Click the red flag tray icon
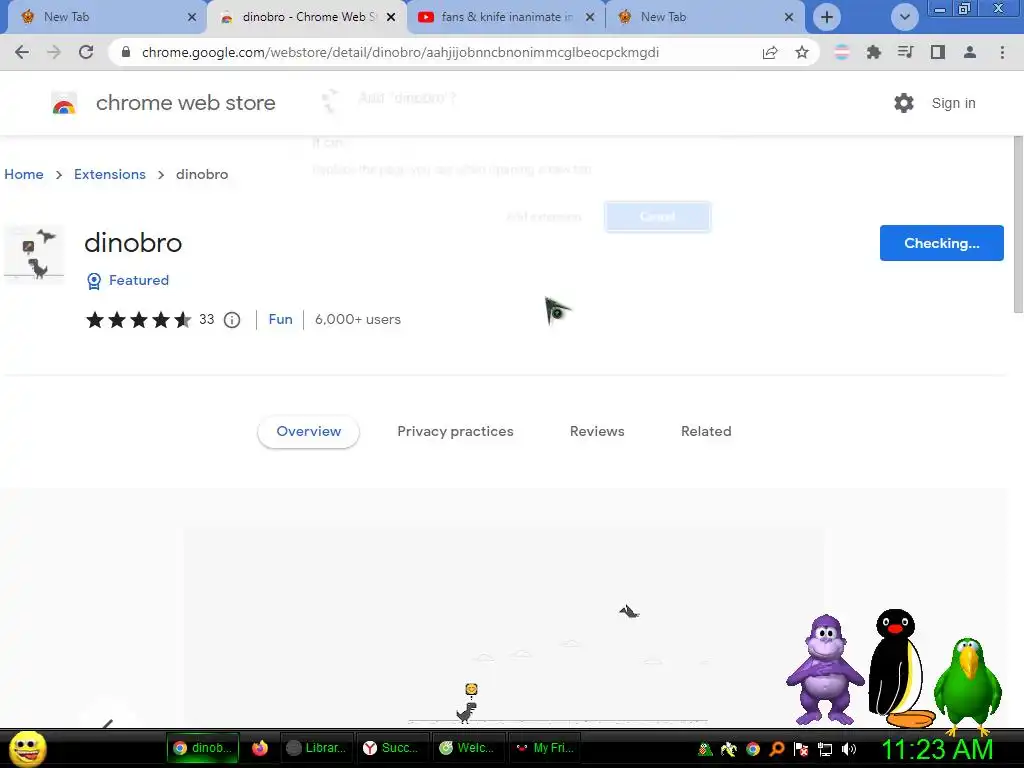1024x768 pixels. click(x=801, y=749)
